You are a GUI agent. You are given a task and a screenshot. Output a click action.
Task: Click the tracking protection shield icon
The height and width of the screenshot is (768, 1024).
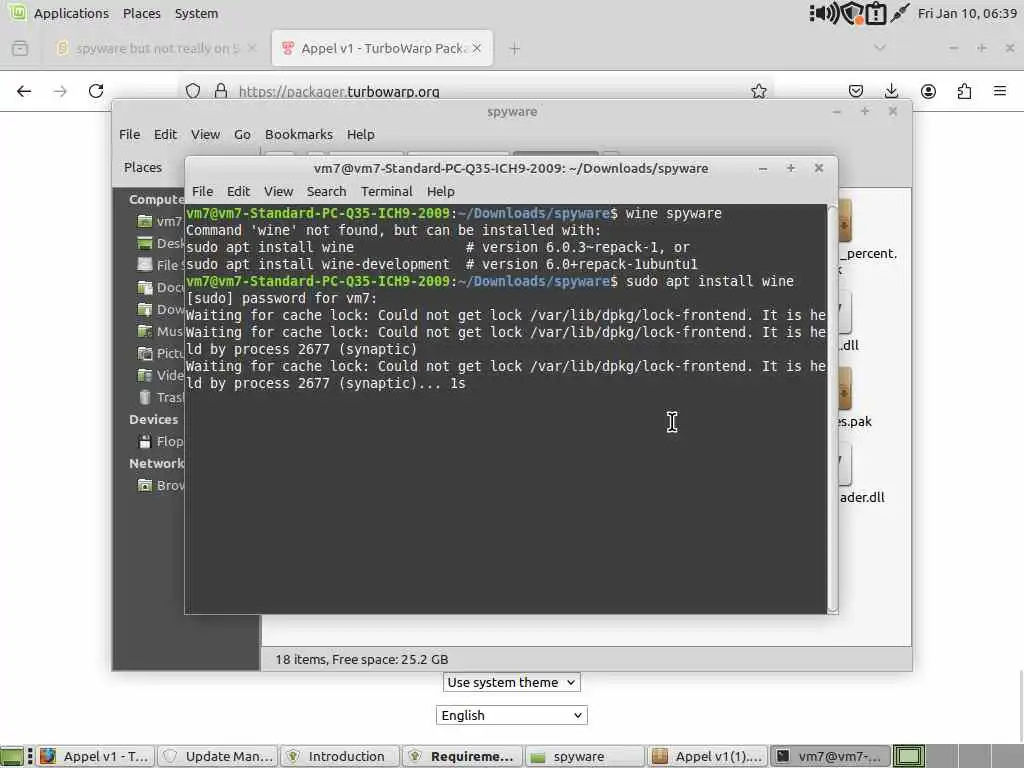click(193, 91)
